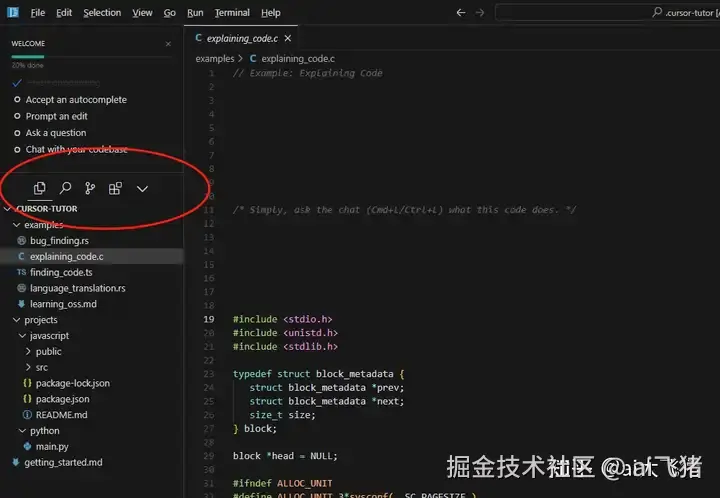Click C icon in the breadcrumb
This screenshot has width=720, height=498.
click(253, 58)
